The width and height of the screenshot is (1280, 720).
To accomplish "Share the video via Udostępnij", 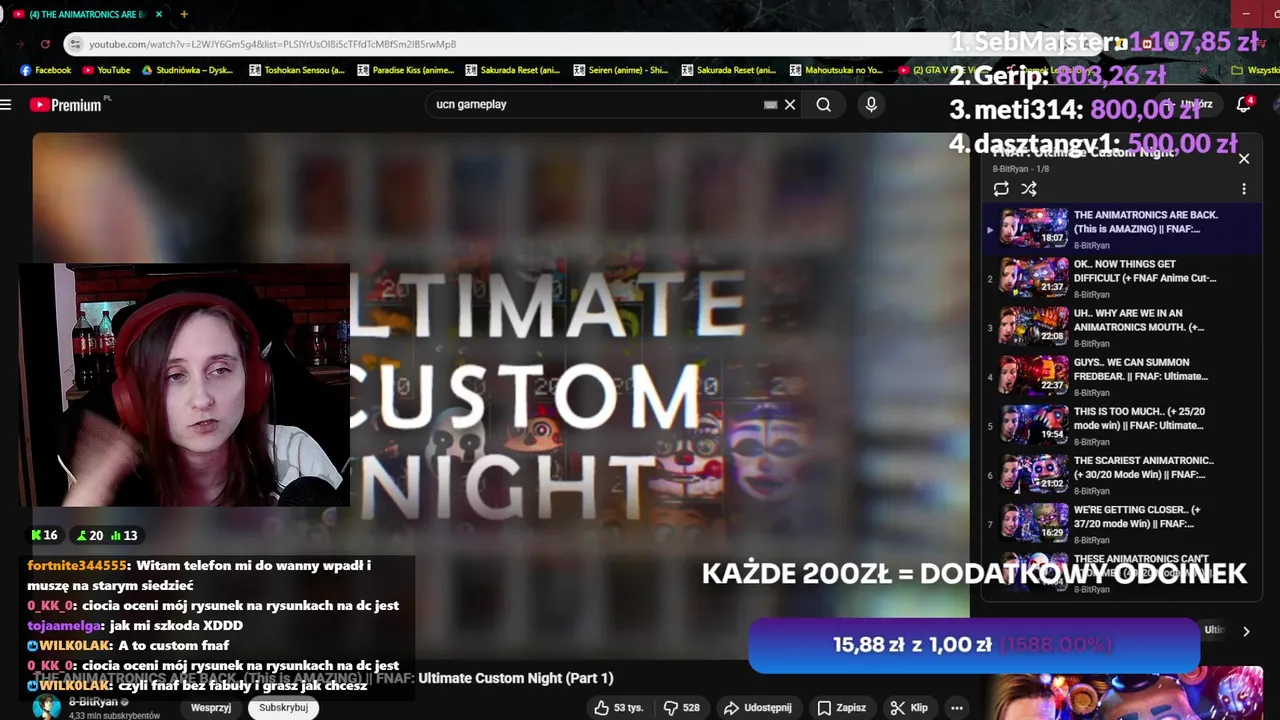I will pyautogui.click(x=757, y=707).
